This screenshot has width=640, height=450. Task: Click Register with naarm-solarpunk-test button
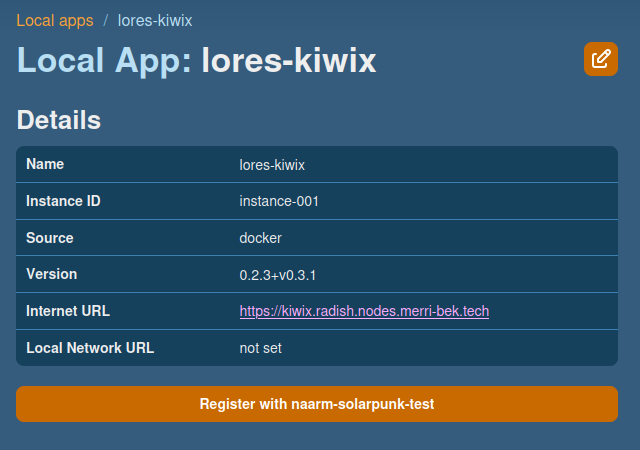317,404
